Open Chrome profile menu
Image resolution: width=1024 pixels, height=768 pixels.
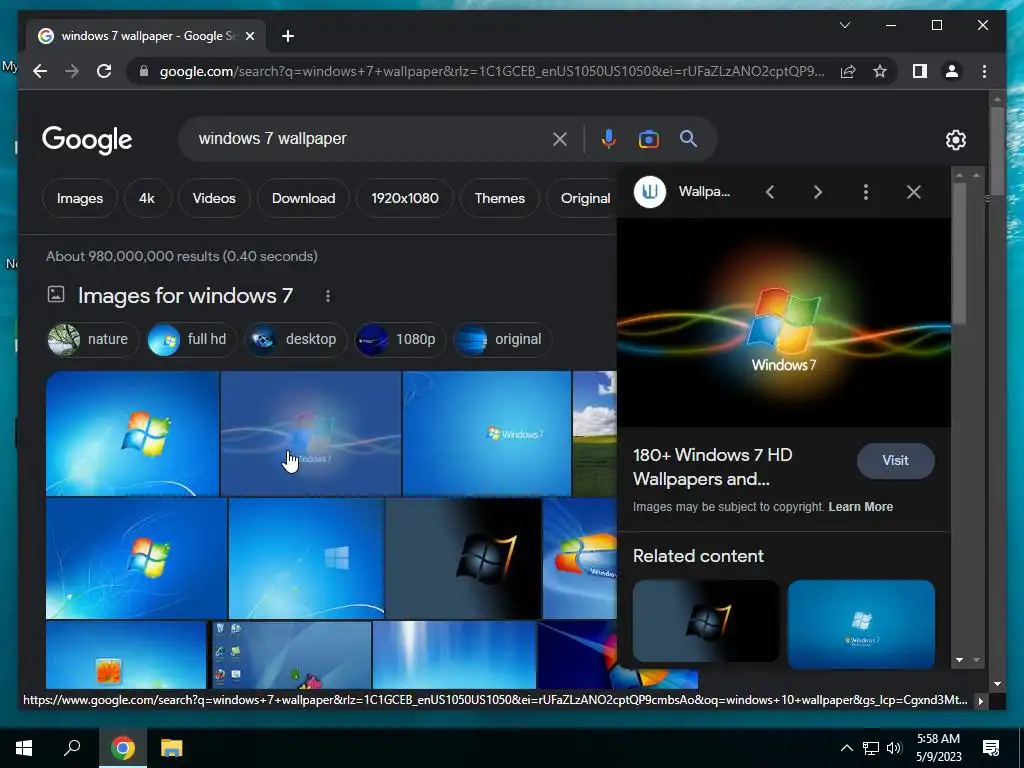click(x=952, y=71)
